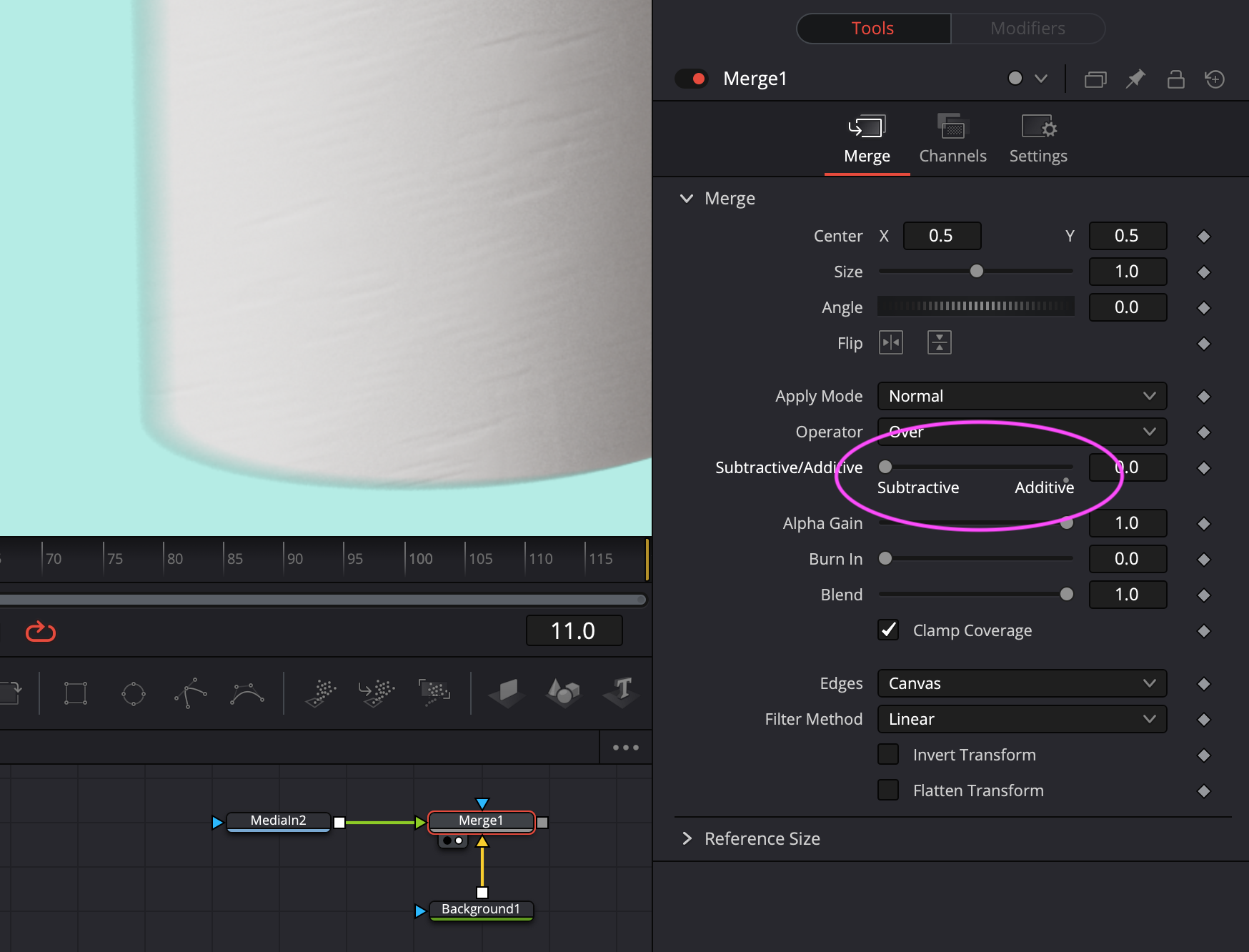Click the versions icon in inspector header
The width and height of the screenshot is (1249, 952).
coord(1095,79)
